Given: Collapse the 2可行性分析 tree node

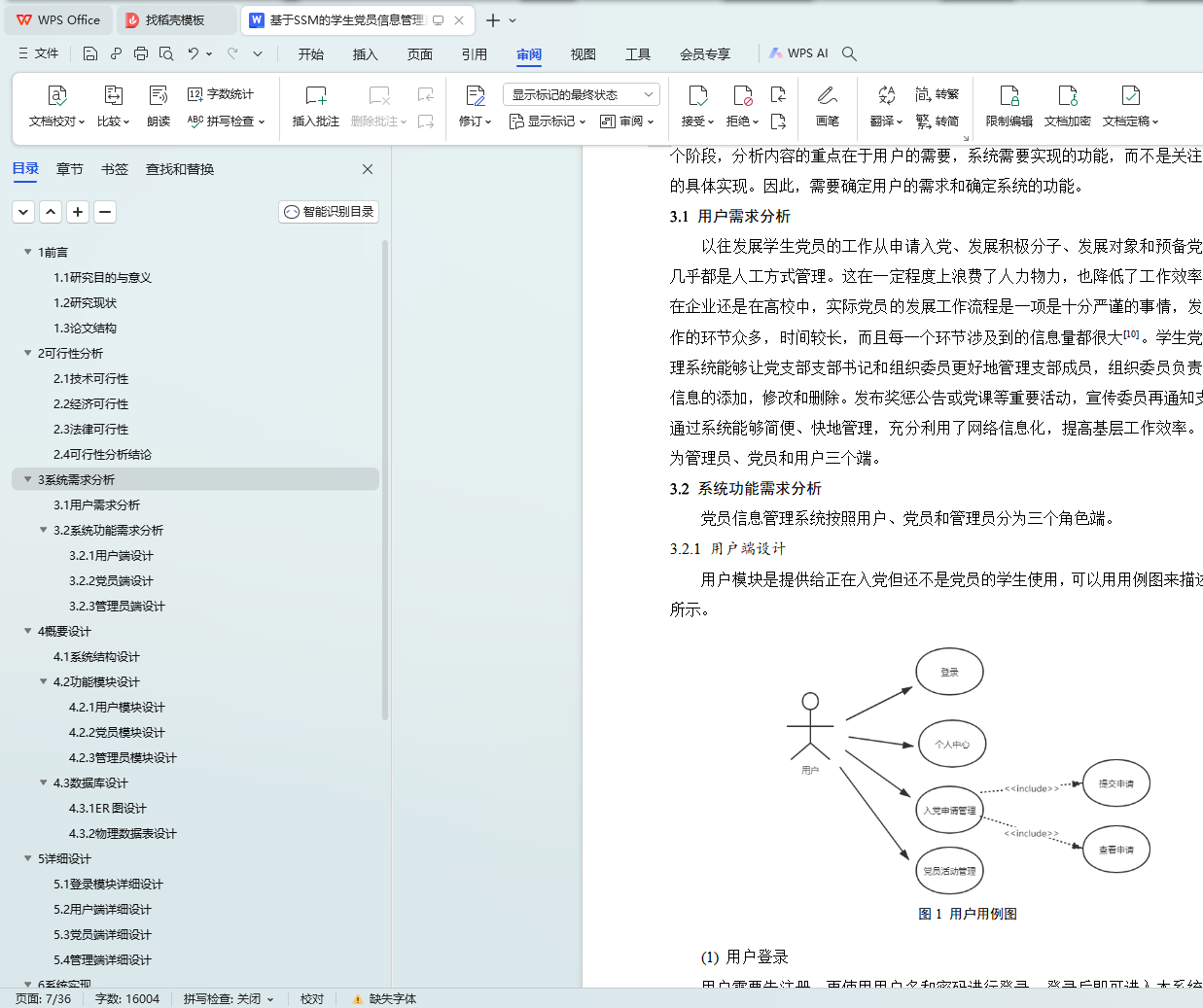Looking at the screenshot, I should pyautogui.click(x=27, y=353).
